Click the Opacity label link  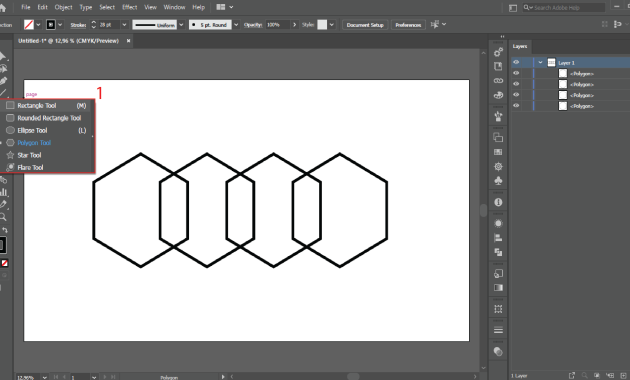253,25
